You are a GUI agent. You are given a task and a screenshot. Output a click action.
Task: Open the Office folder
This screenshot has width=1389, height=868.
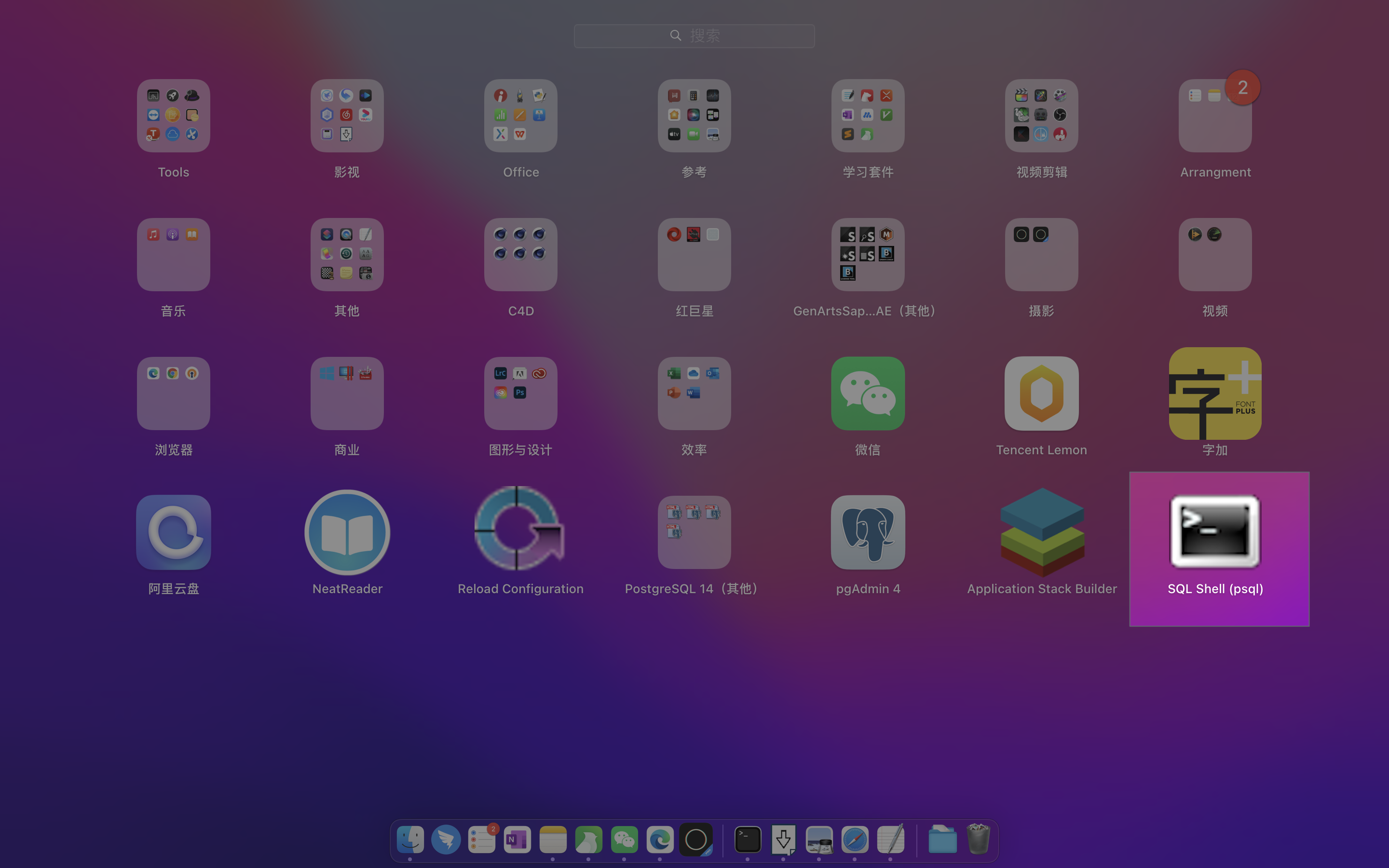coord(520,115)
